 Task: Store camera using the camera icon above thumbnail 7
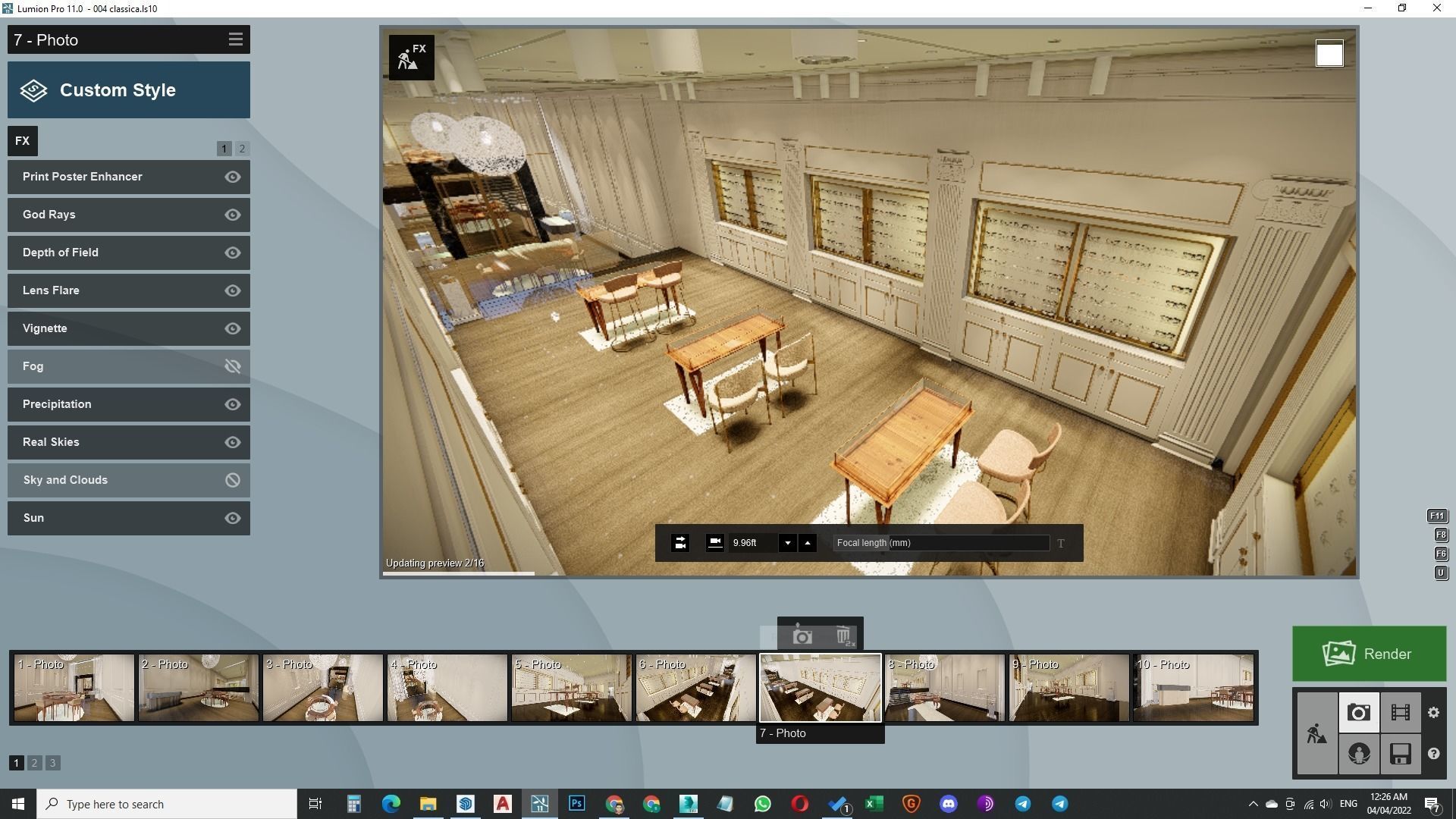point(802,636)
